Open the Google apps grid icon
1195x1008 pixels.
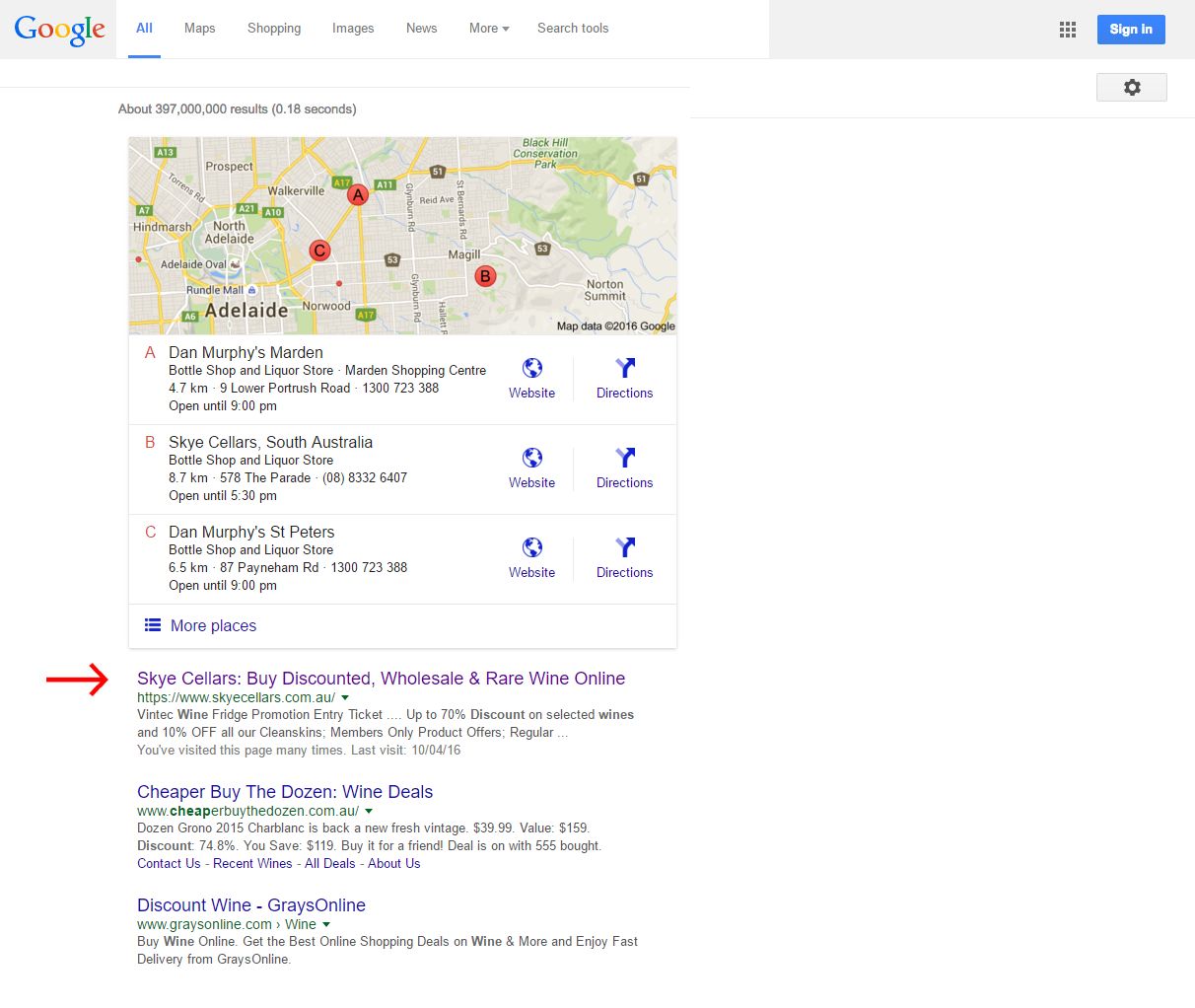pos(1067,30)
